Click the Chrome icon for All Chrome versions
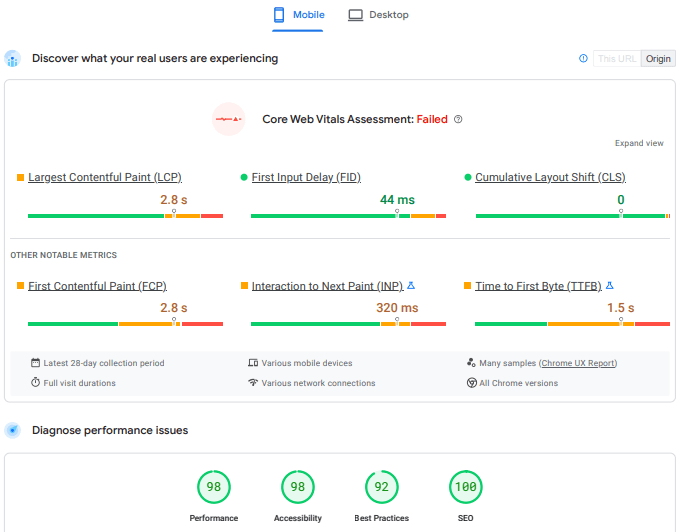This screenshot has width=685, height=532. tap(471, 383)
